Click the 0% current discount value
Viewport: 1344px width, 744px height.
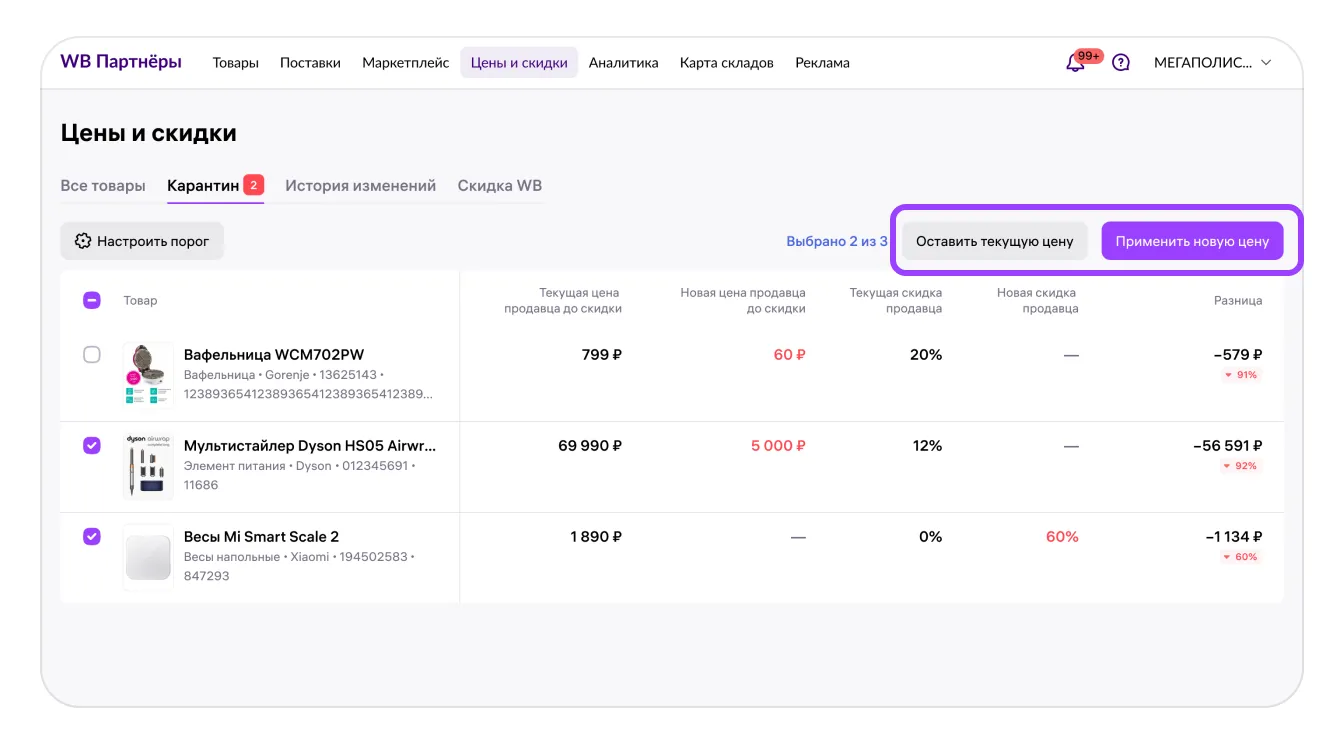click(930, 536)
